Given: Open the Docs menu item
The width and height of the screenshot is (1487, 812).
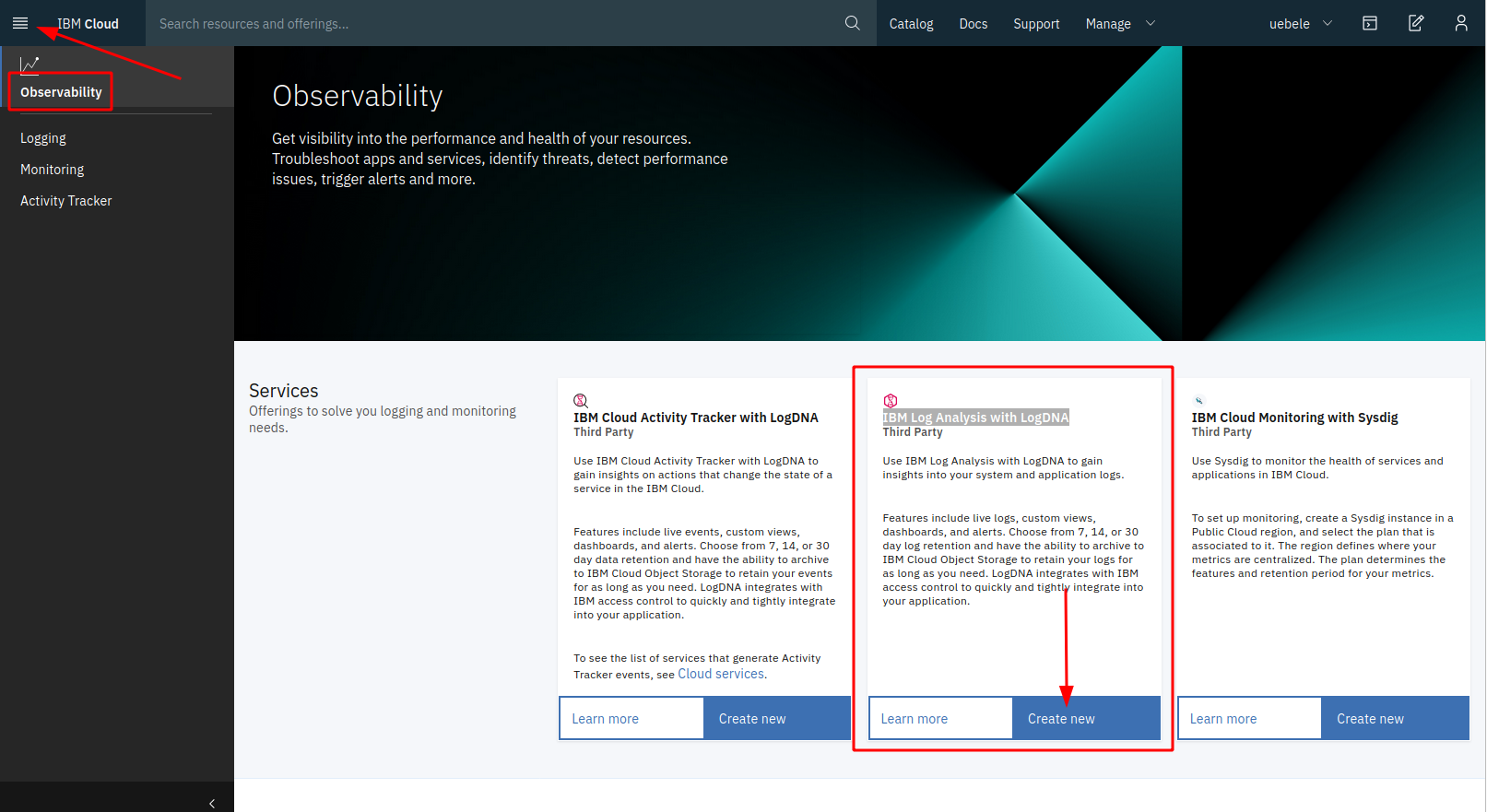Looking at the screenshot, I should coord(974,24).
